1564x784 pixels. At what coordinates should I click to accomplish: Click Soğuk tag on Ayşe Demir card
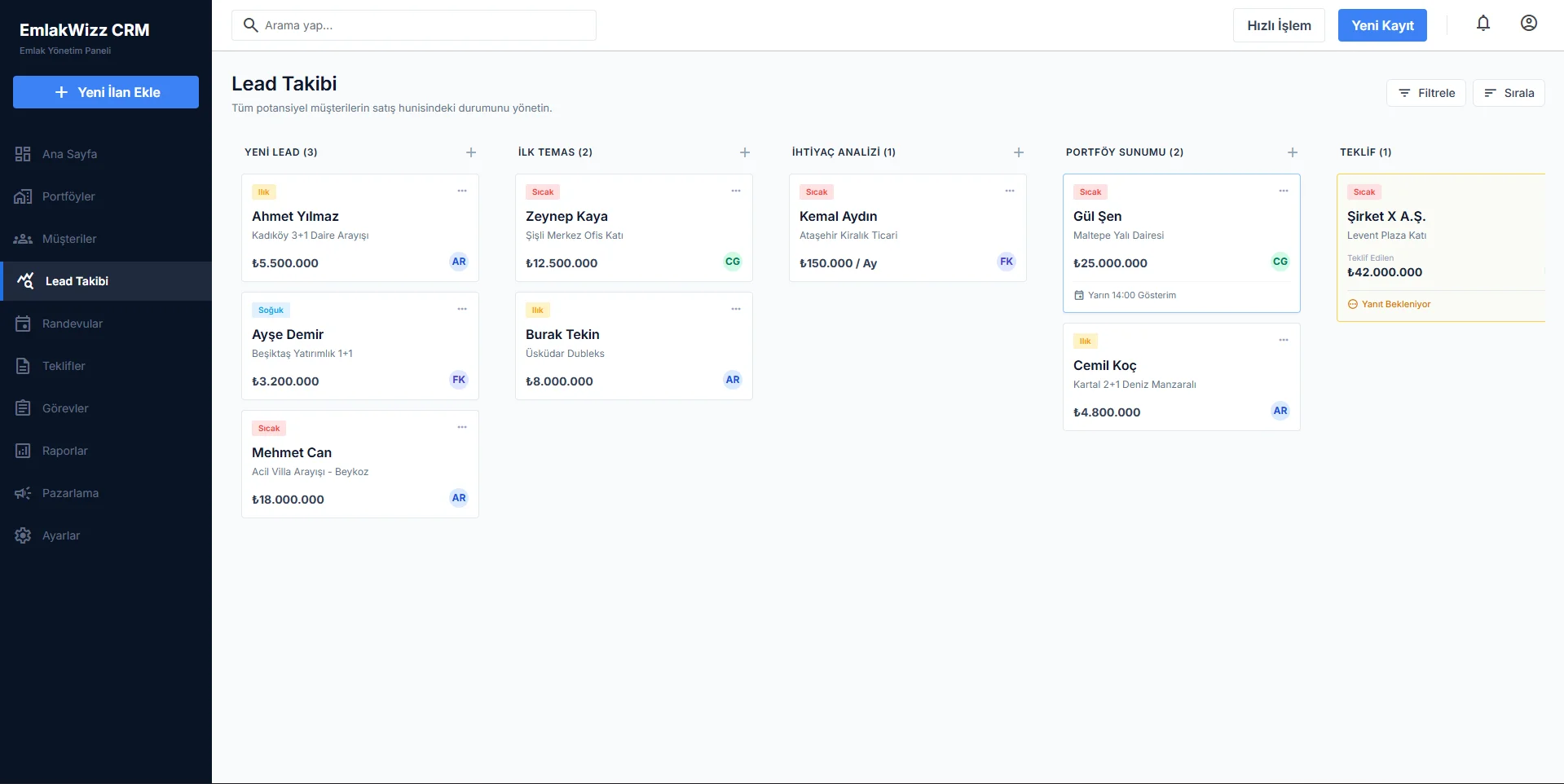pos(271,311)
